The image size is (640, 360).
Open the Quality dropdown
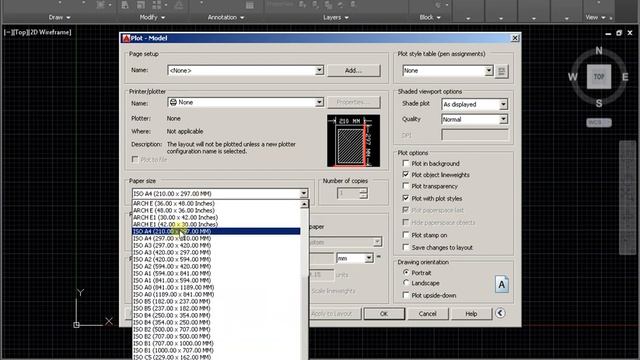pos(503,119)
